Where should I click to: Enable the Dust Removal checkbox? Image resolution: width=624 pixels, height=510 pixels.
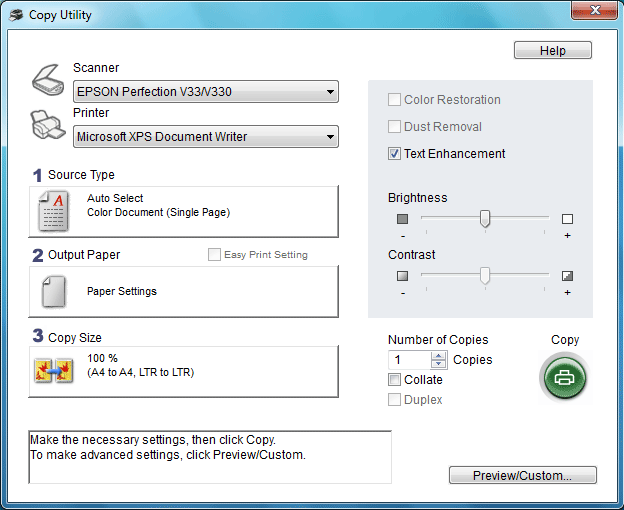coord(394,127)
